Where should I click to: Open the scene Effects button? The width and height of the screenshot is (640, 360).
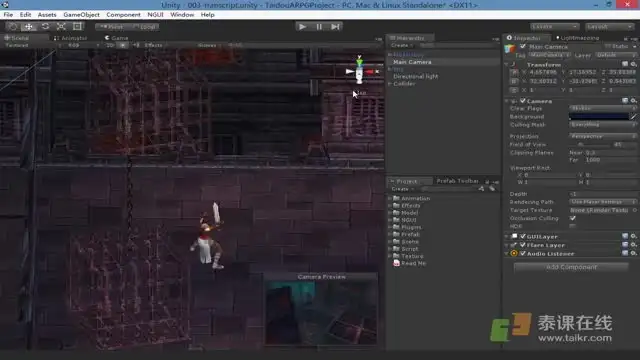pos(153,45)
